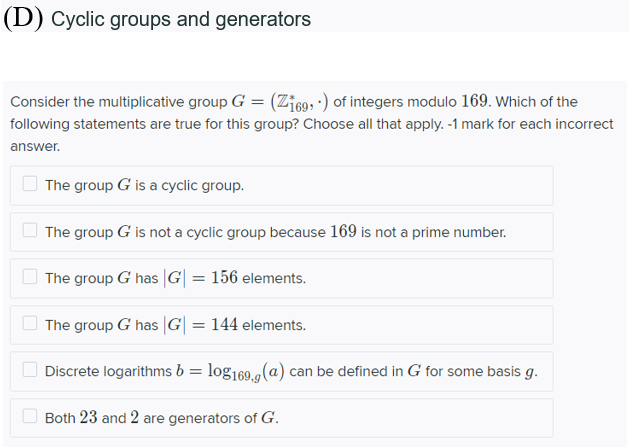Viewport: 631px width, 448px height.
Task: Click the text 'can be defined in G for some basis g'
Action: coord(413,372)
